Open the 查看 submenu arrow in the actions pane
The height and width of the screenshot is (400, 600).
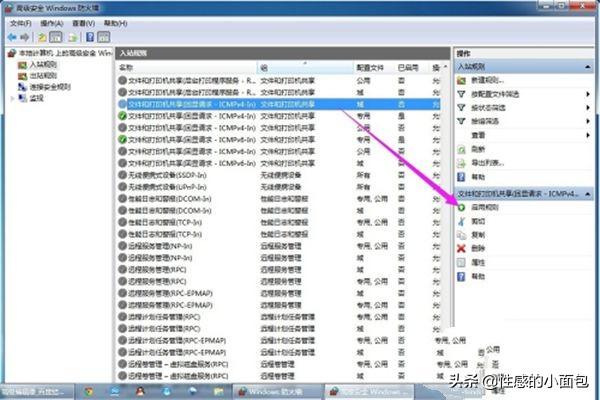coord(588,135)
